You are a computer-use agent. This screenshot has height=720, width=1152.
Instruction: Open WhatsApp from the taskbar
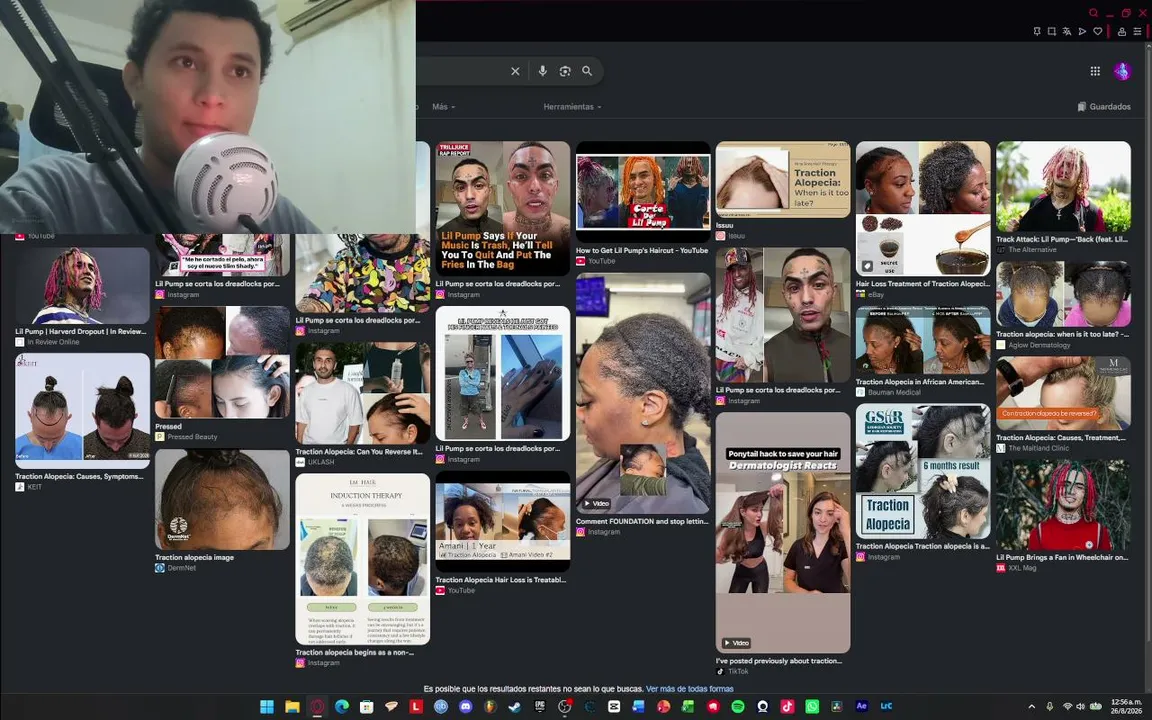812,707
